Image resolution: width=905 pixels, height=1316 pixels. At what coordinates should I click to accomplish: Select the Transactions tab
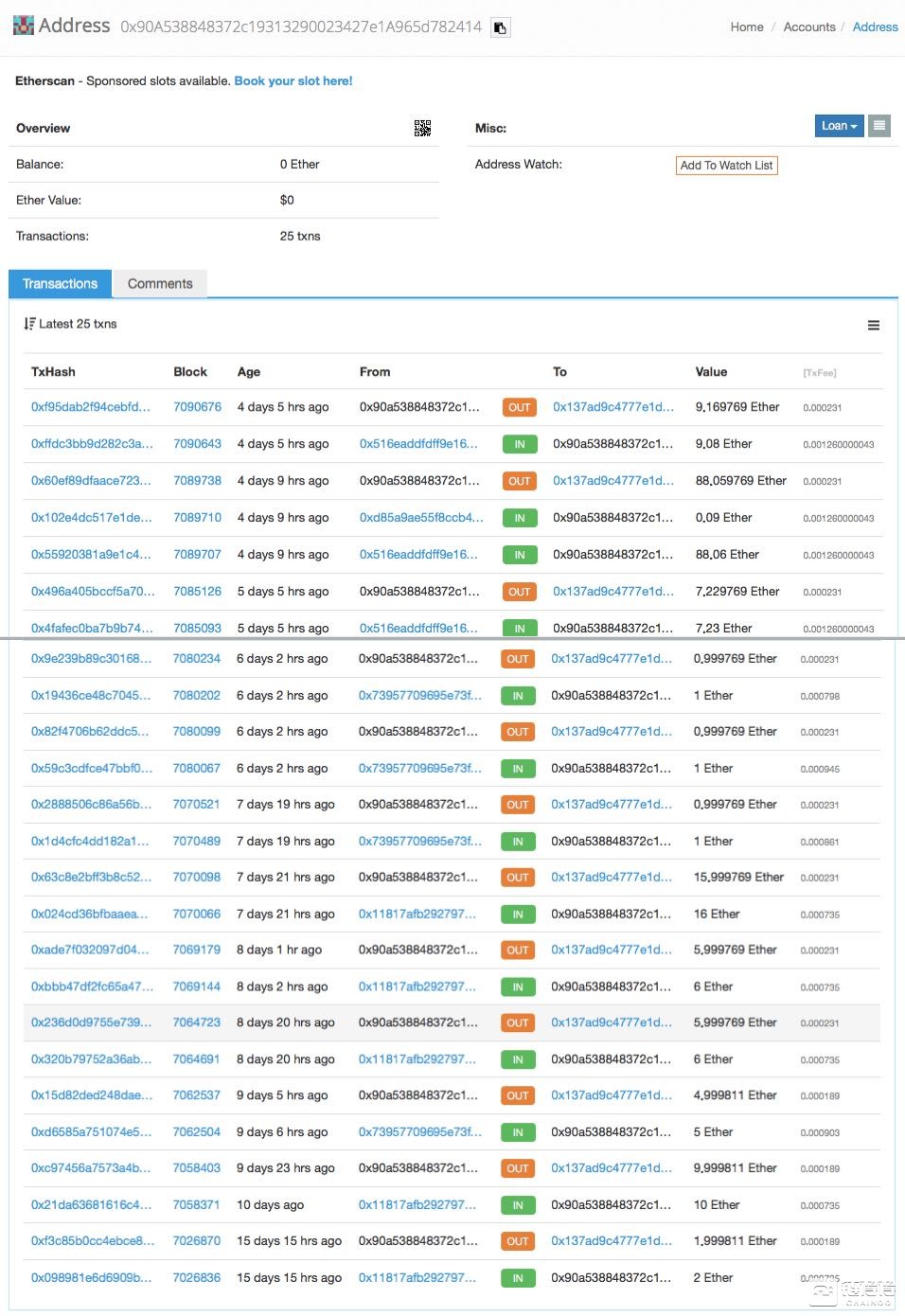click(x=60, y=284)
